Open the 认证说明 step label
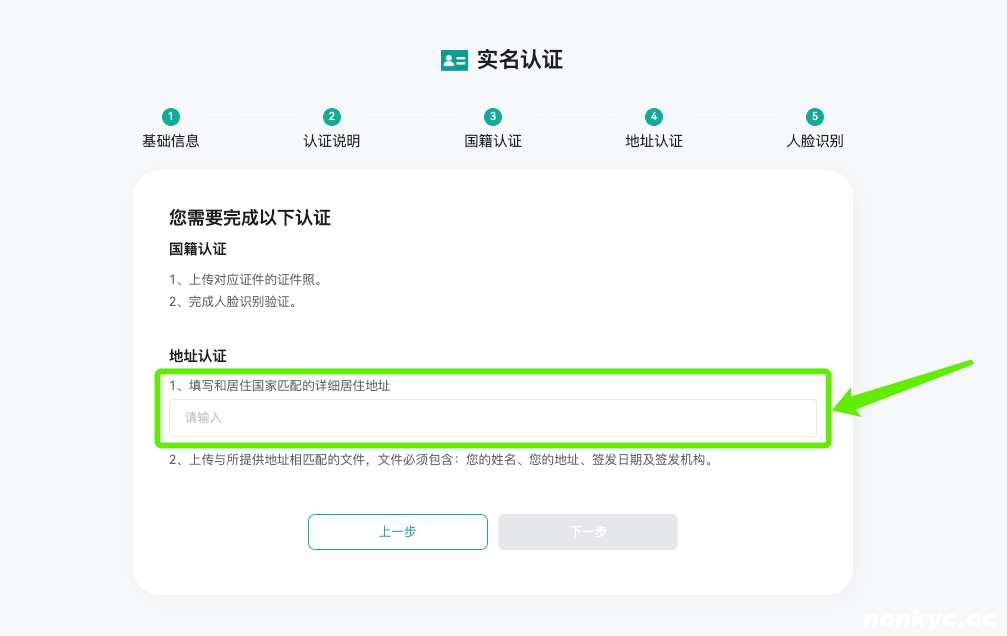 332,141
